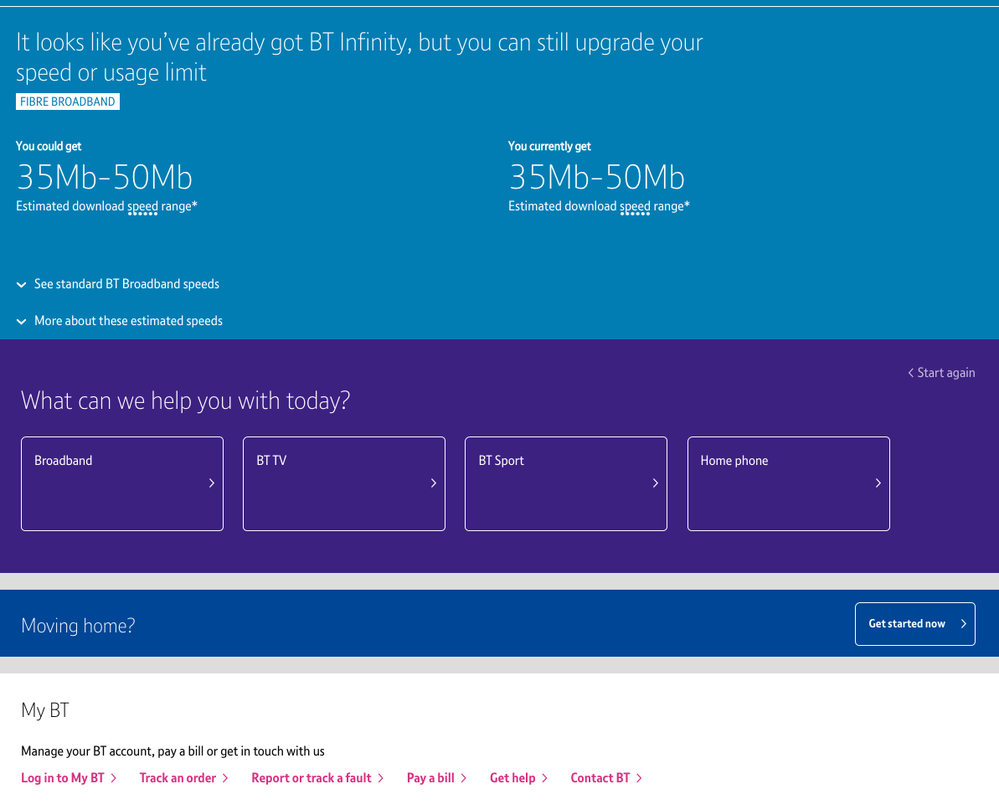Go to Report or track a fault
The height and width of the screenshot is (811, 999).
pyautogui.click(x=317, y=778)
